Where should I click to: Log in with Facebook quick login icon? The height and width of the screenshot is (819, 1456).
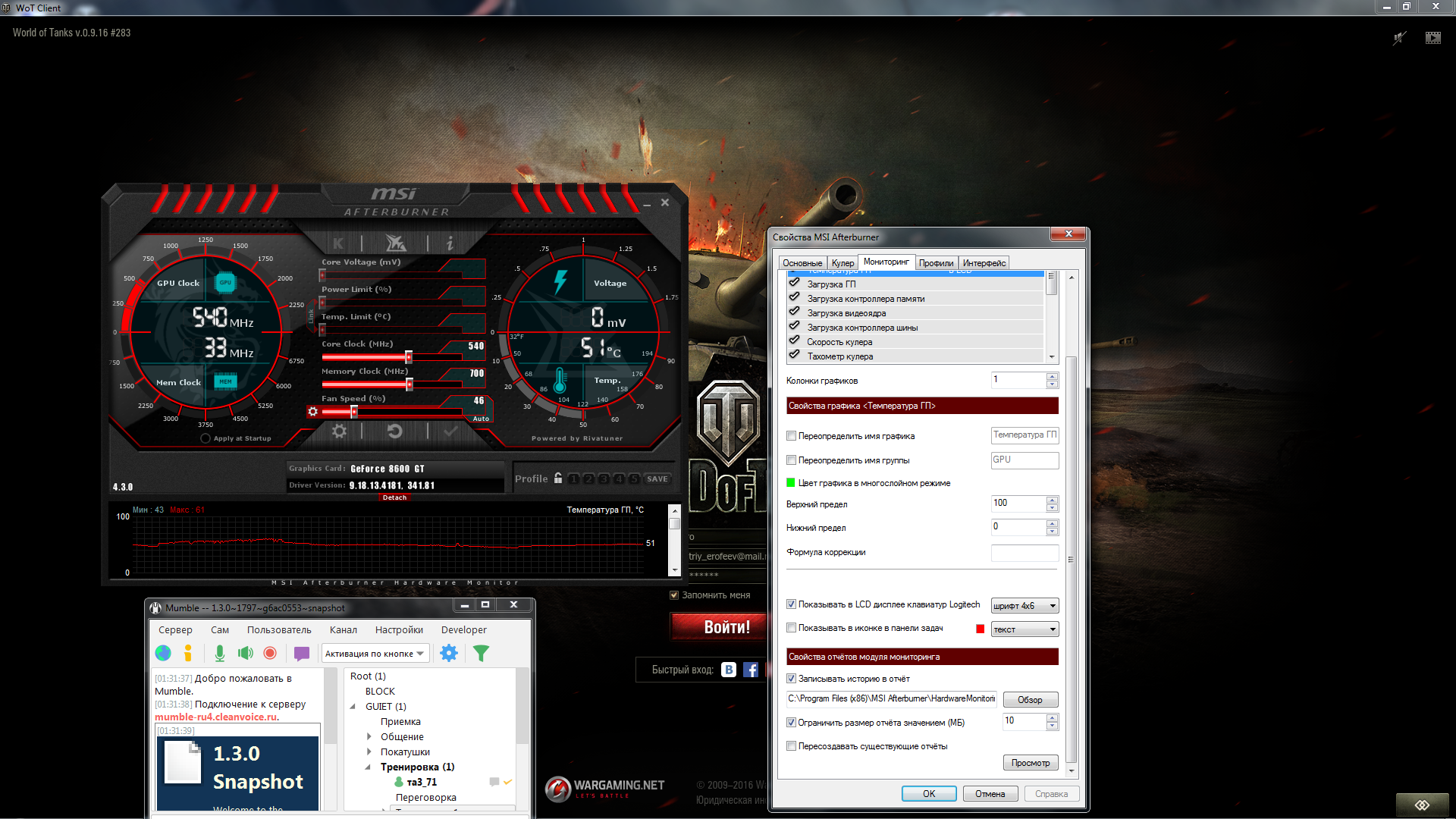pos(751,670)
